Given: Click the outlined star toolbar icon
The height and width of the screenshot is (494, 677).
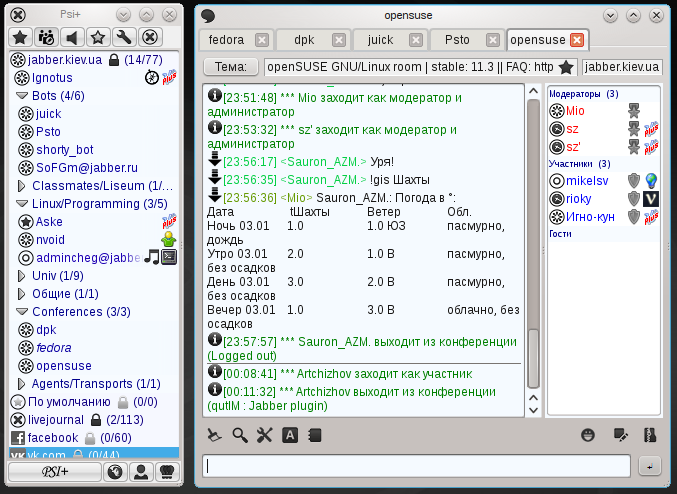Looking at the screenshot, I should [x=98, y=37].
